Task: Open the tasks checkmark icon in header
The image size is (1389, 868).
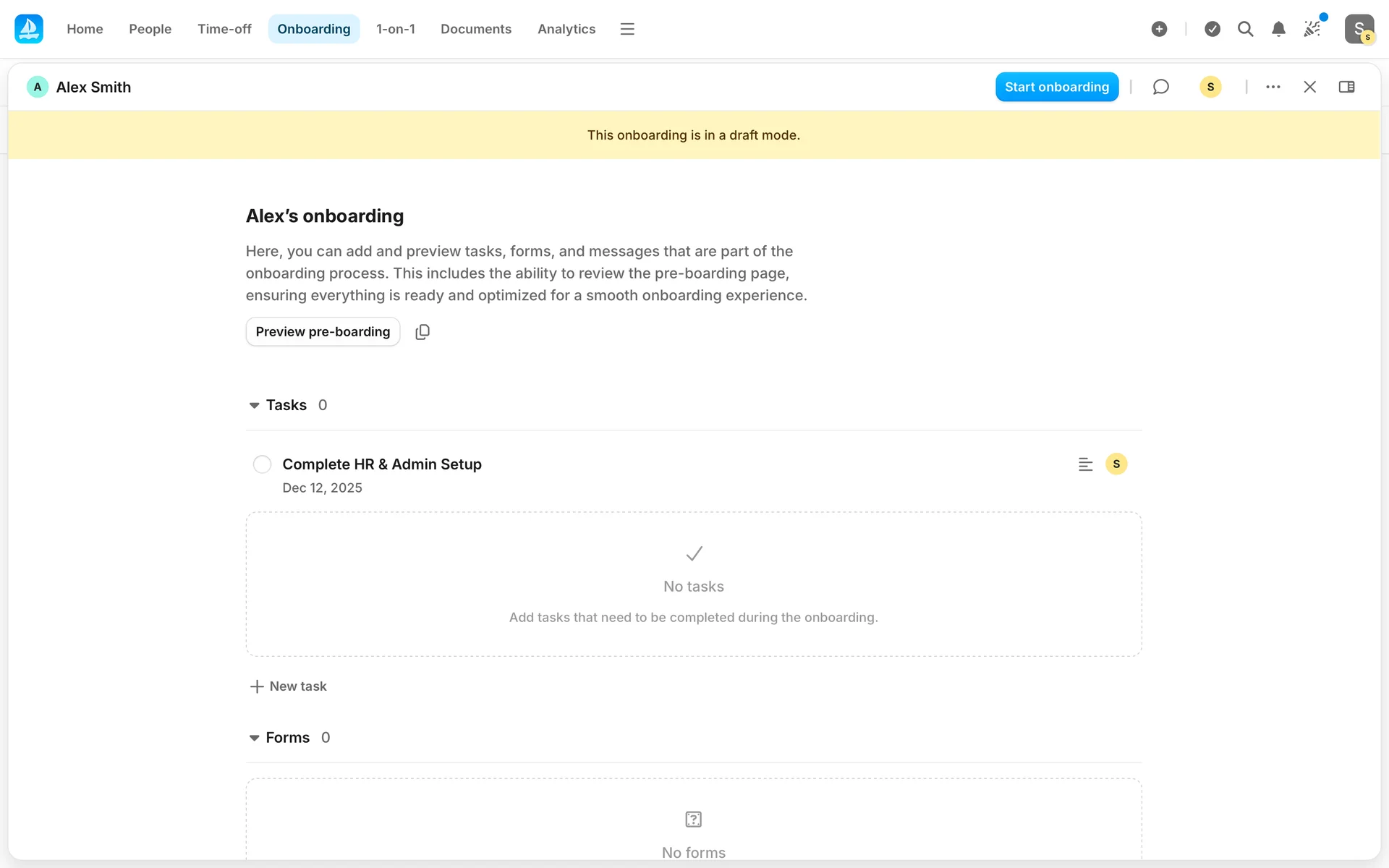Action: coord(1212,29)
